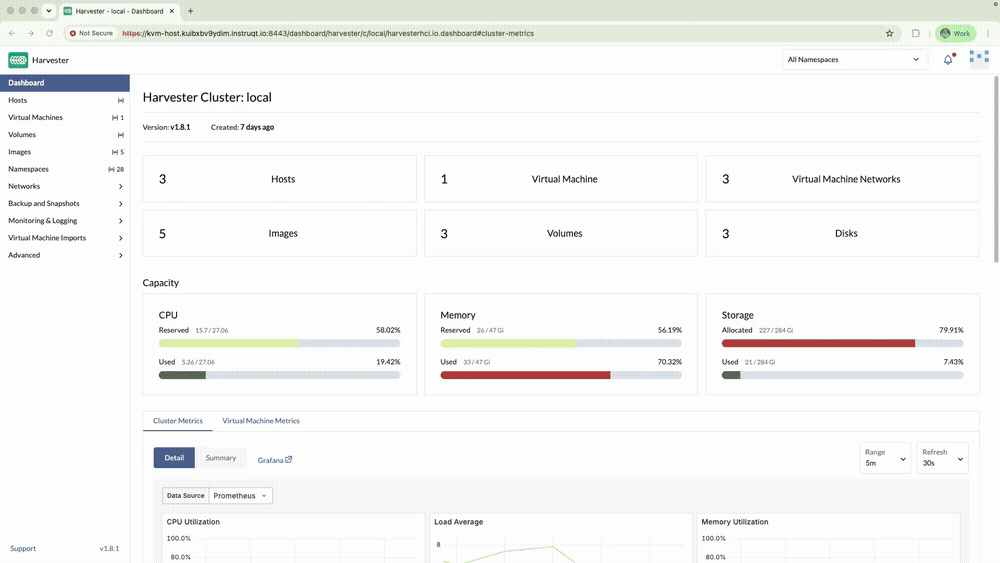
Task: Expand Virtual Machine Imports group
Action: click(x=65, y=238)
